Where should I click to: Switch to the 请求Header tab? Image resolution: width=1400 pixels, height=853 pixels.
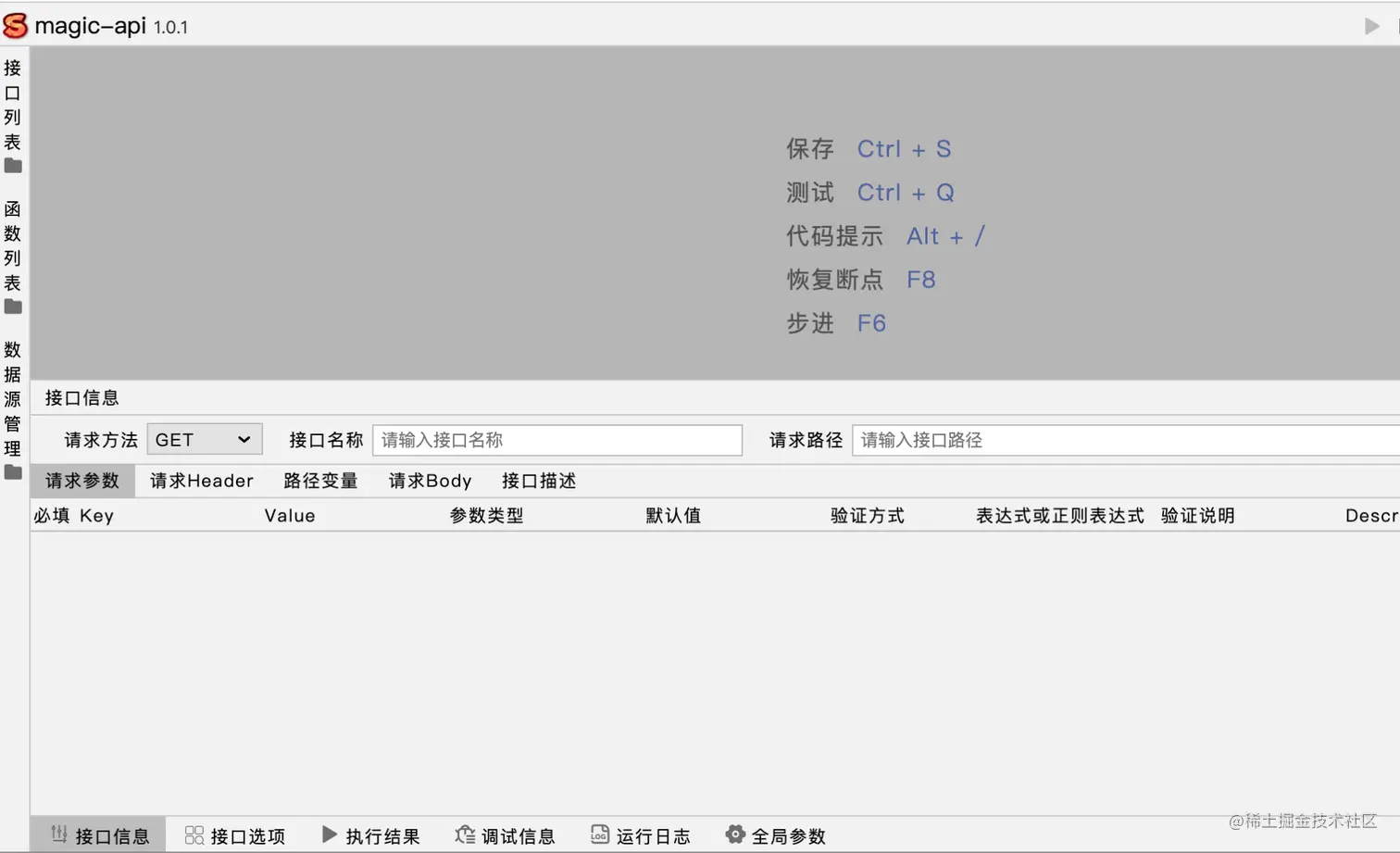click(201, 481)
